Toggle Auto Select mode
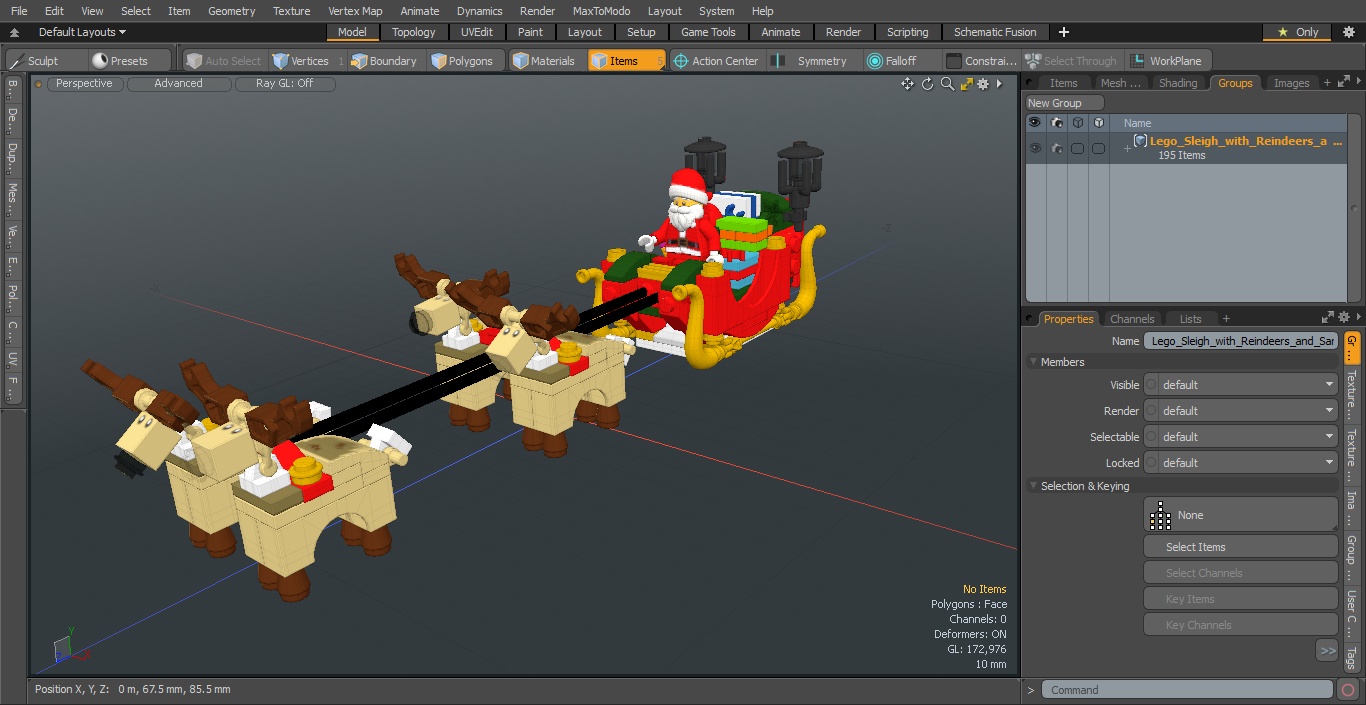This screenshot has height=705, width=1366. (x=224, y=61)
